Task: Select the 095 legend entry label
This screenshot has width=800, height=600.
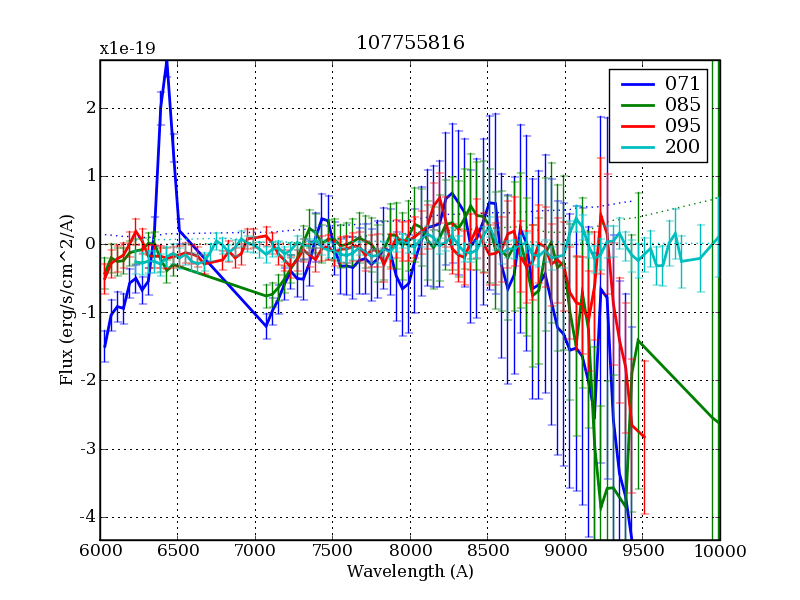Action: coord(682,127)
